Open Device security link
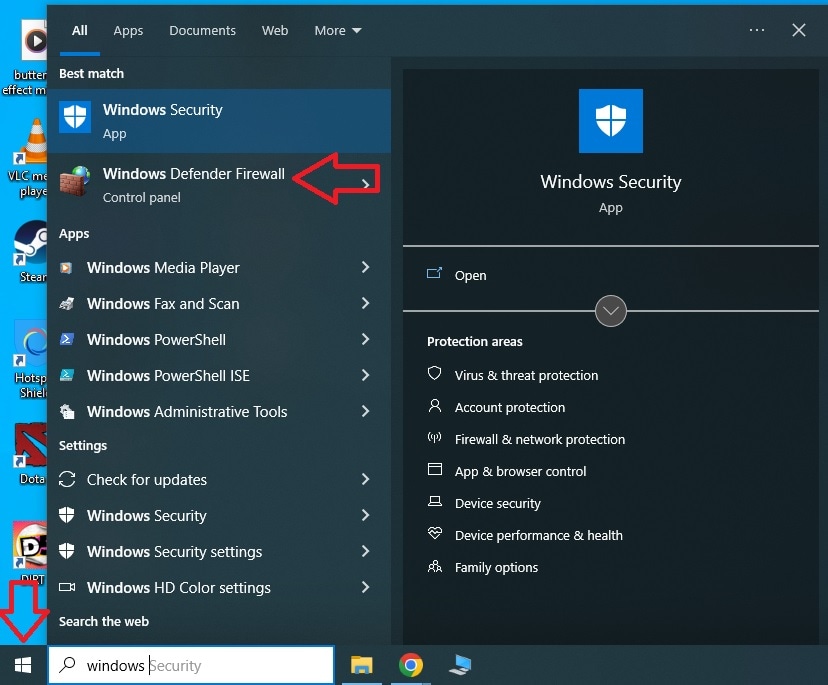The height and width of the screenshot is (685, 828). [x=498, y=503]
